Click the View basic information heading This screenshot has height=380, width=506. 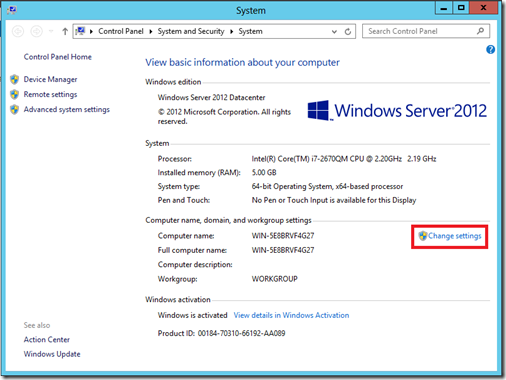pos(242,62)
